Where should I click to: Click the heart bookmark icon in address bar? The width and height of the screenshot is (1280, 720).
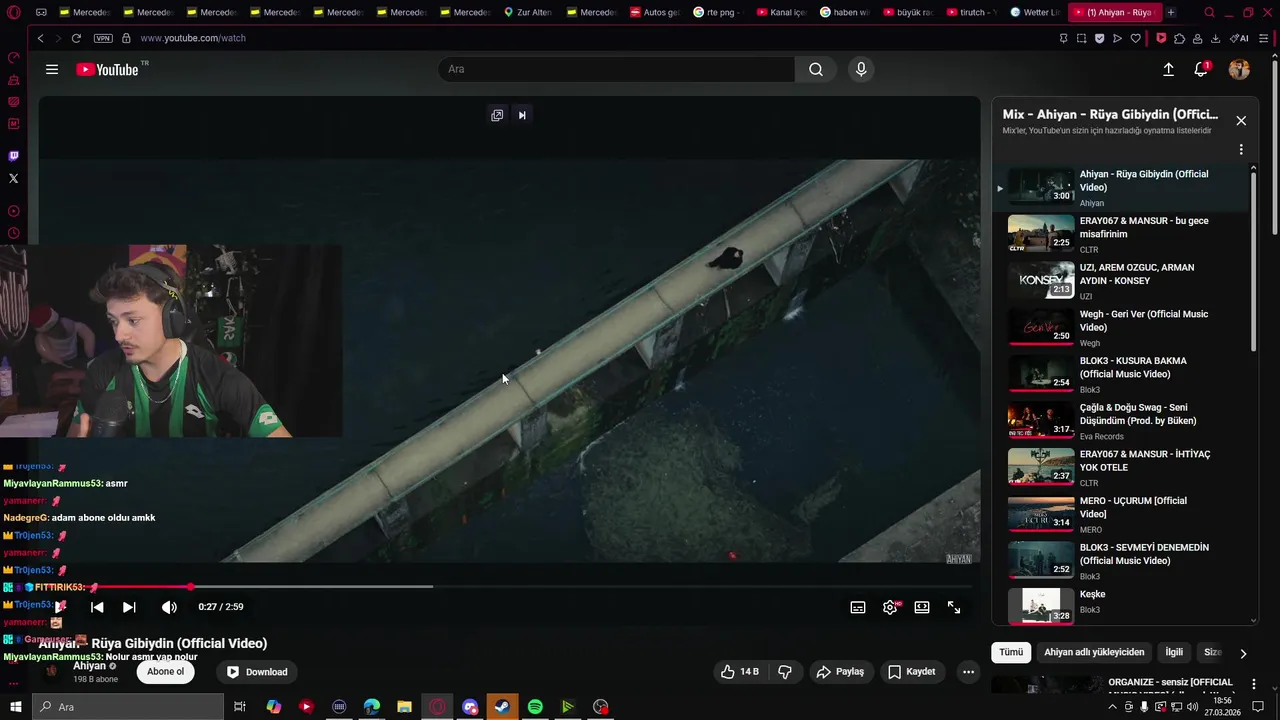click(x=1135, y=38)
